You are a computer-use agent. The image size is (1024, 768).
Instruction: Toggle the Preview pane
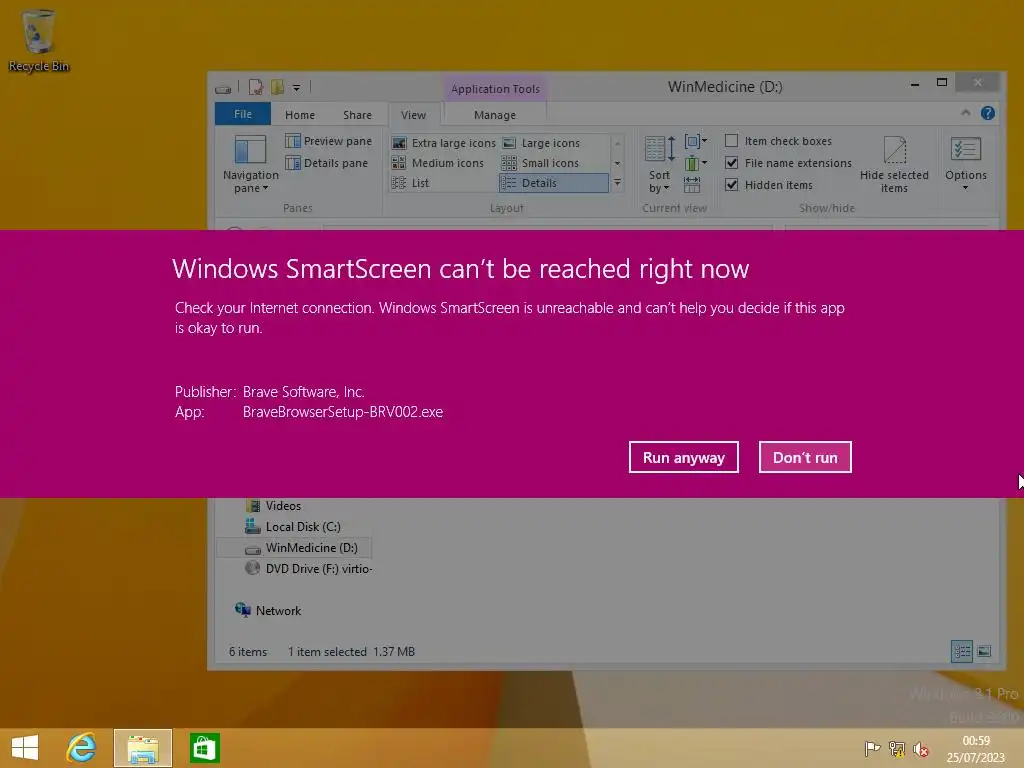click(x=328, y=141)
